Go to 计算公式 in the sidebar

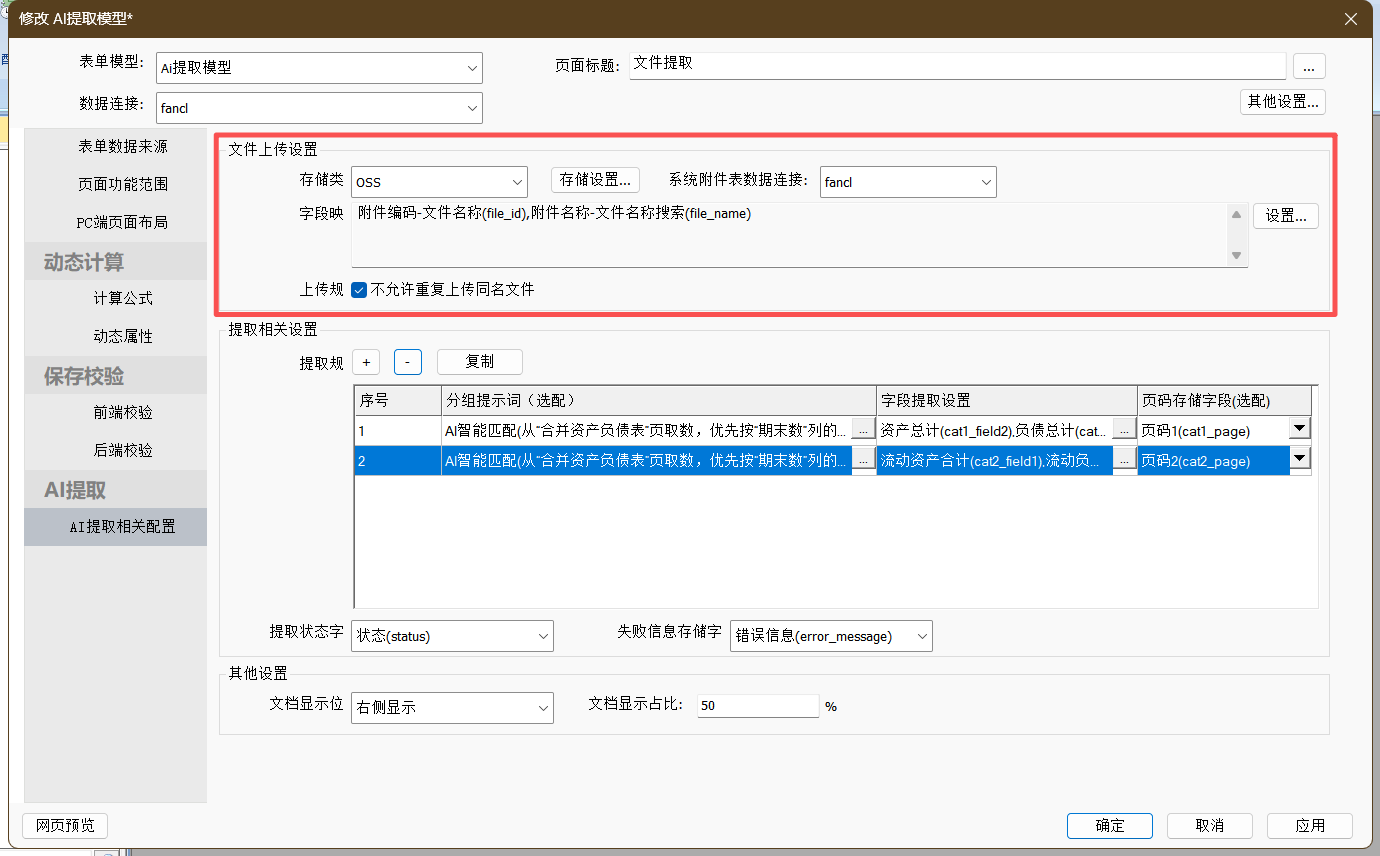tap(123, 298)
